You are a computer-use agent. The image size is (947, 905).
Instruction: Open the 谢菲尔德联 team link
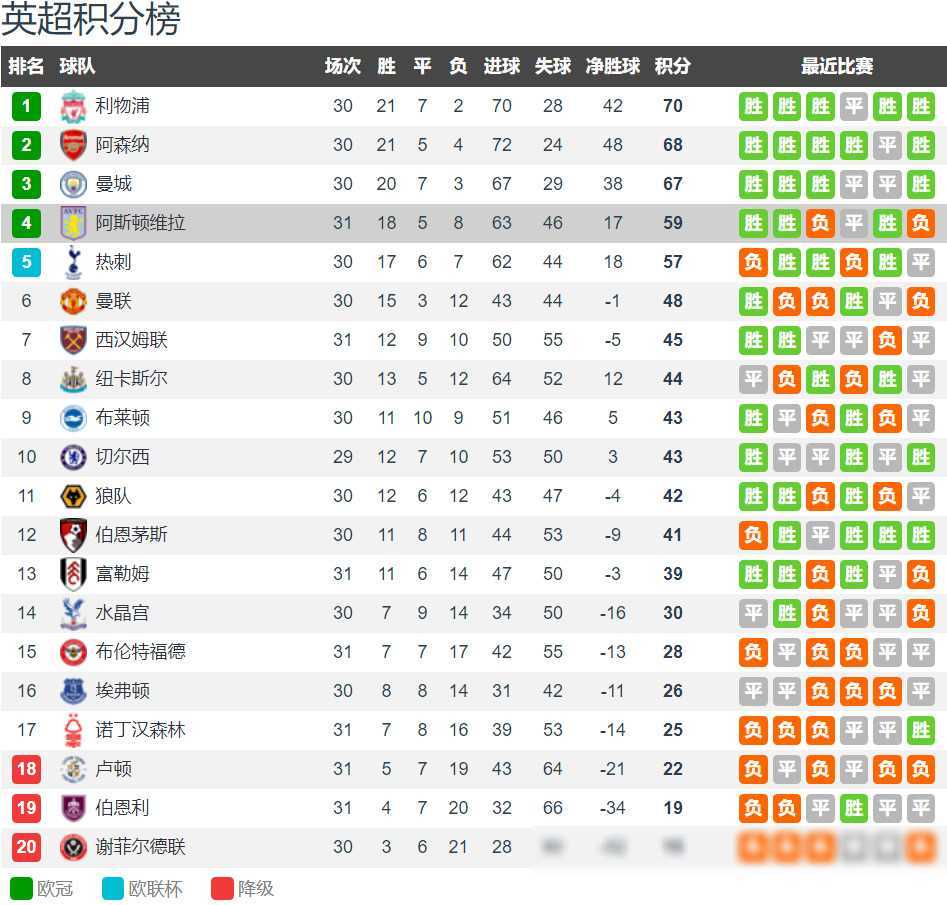pos(140,847)
